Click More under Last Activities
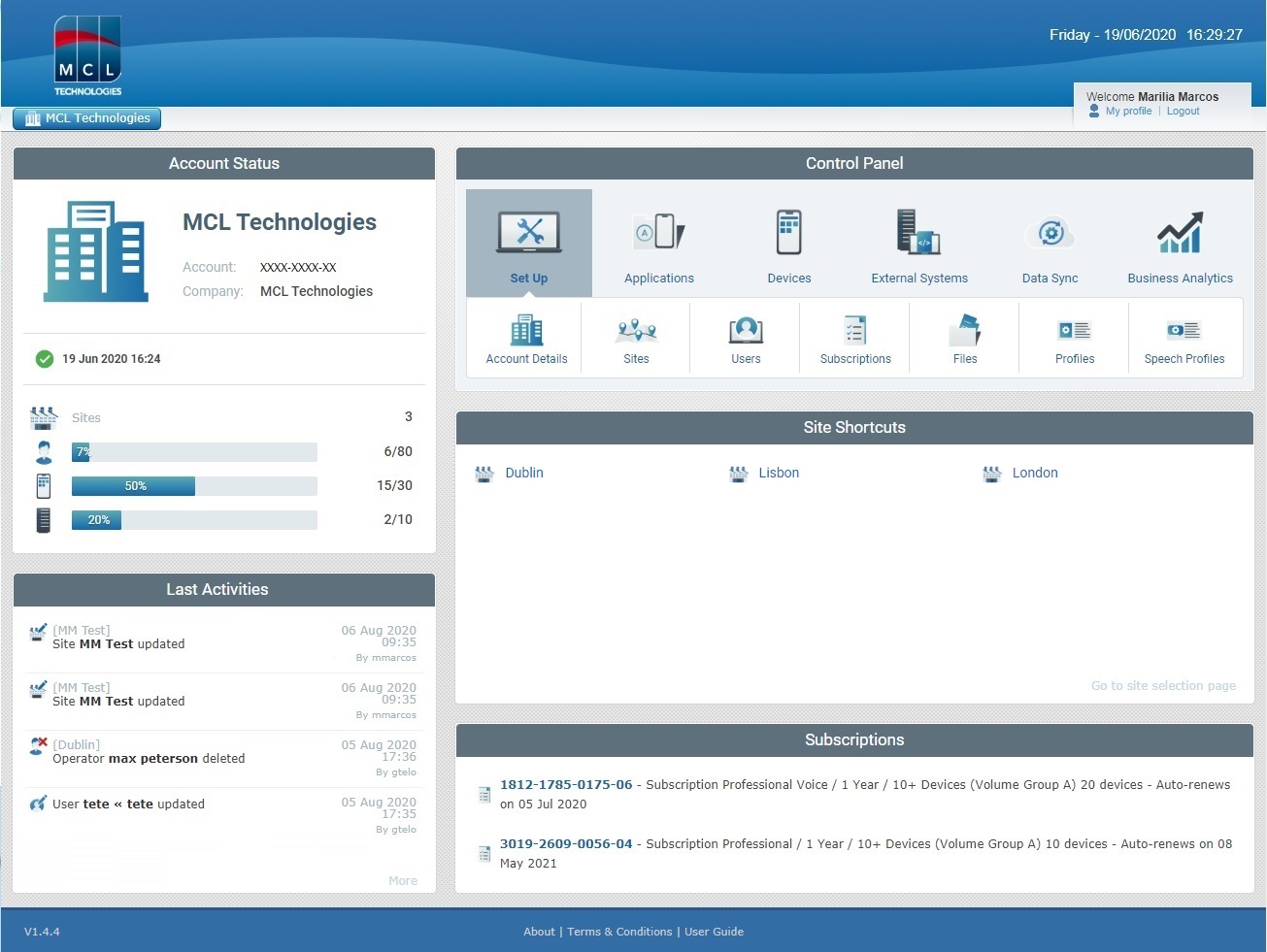The image size is (1267, 952). click(x=403, y=880)
